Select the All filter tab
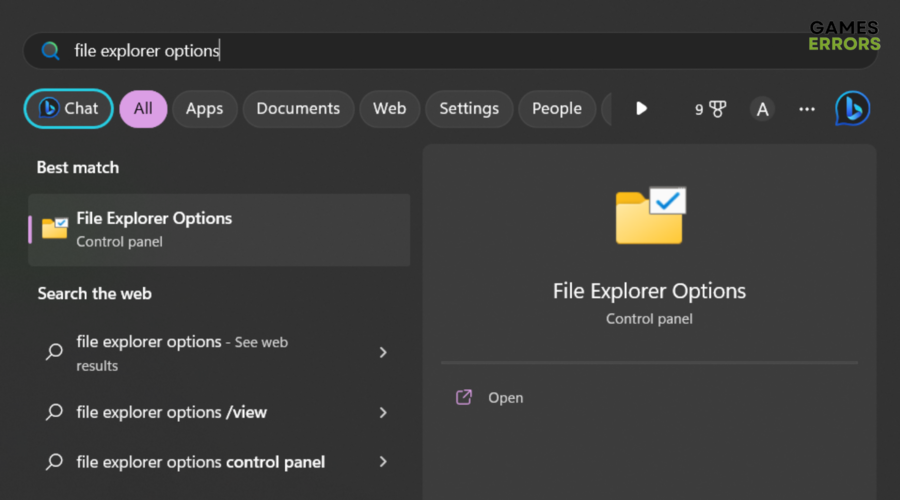Screen dimensions: 900x500 (143, 109)
